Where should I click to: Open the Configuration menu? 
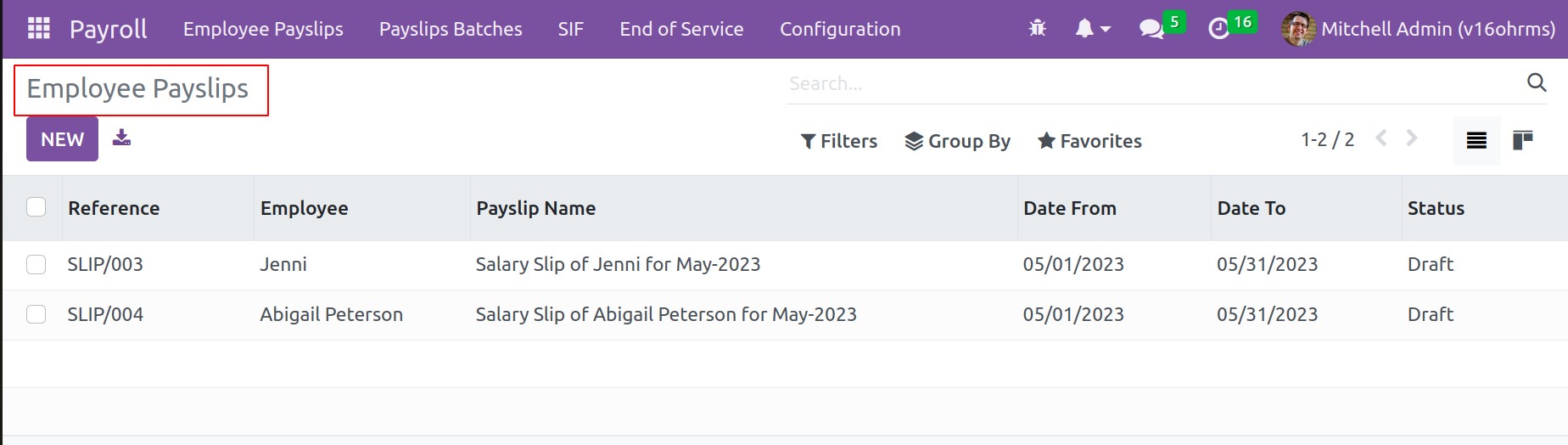(x=840, y=29)
